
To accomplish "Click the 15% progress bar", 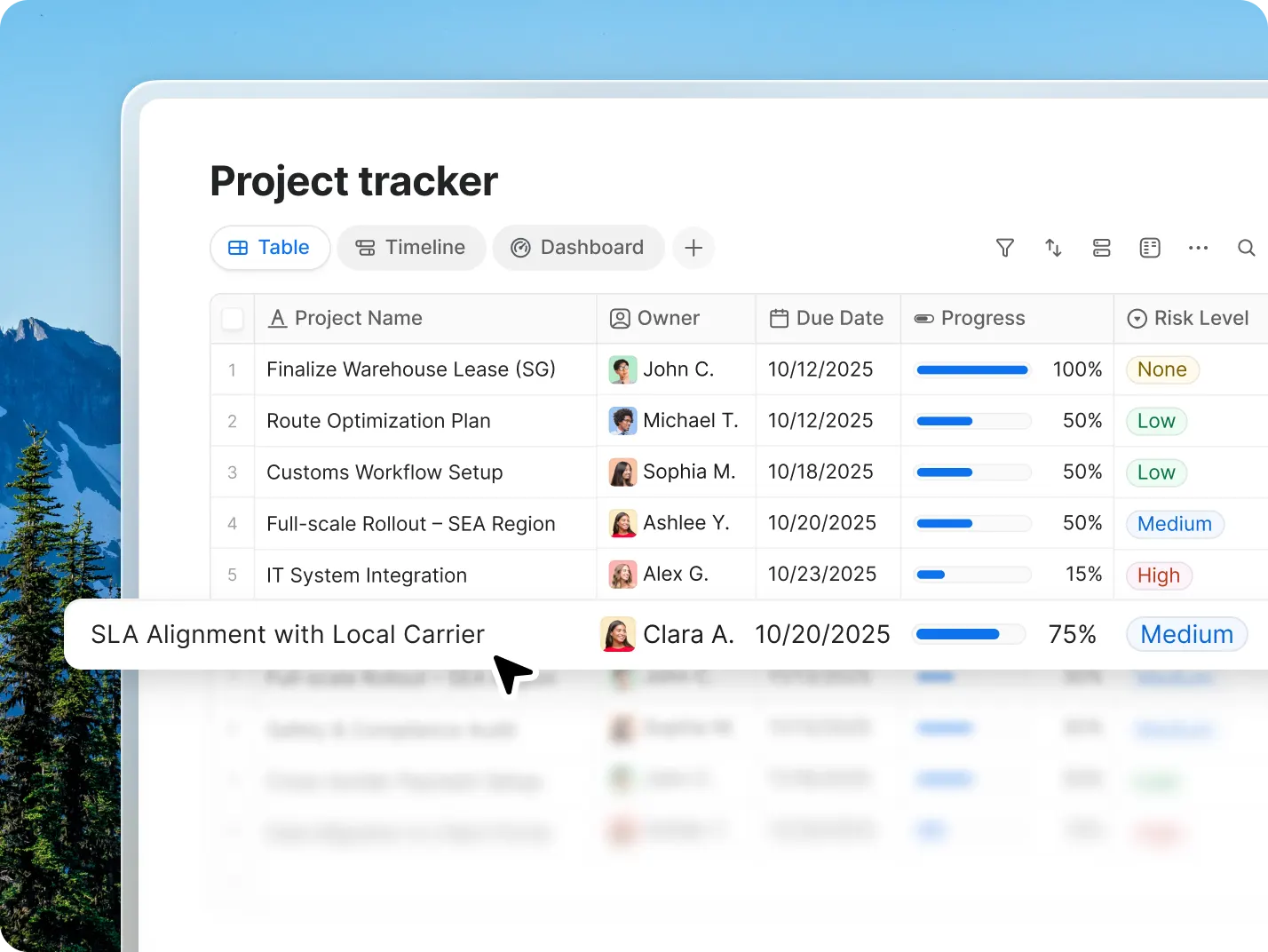I will click(973, 575).
